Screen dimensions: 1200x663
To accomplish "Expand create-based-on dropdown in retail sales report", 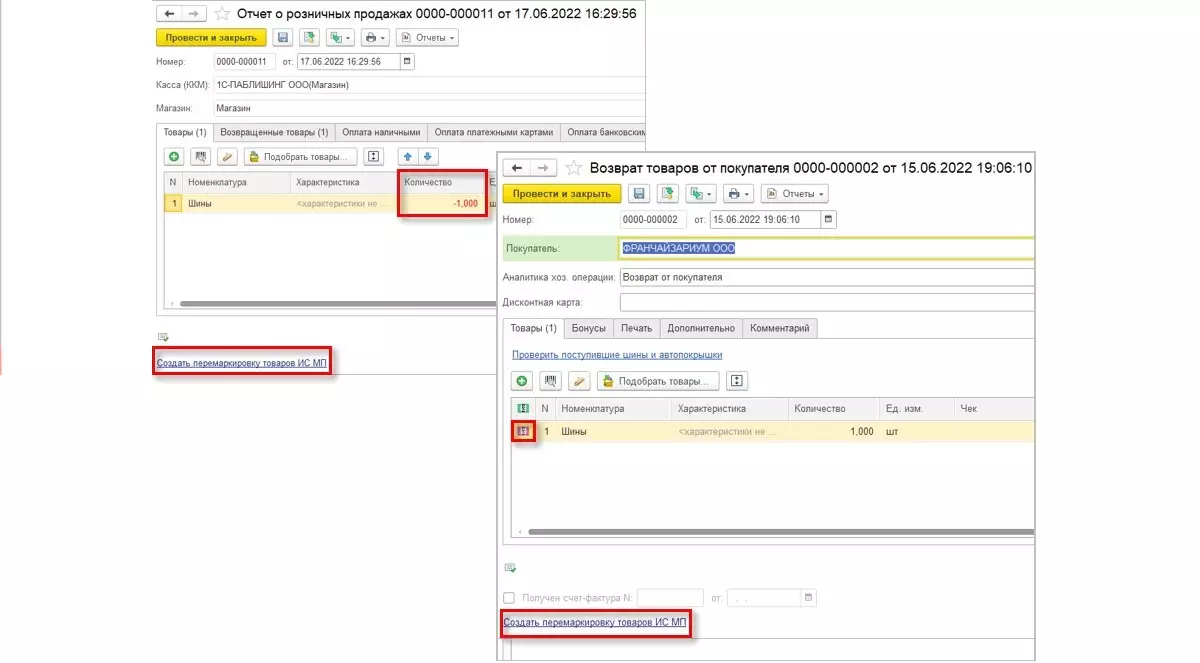I will click(x=341, y=37).
